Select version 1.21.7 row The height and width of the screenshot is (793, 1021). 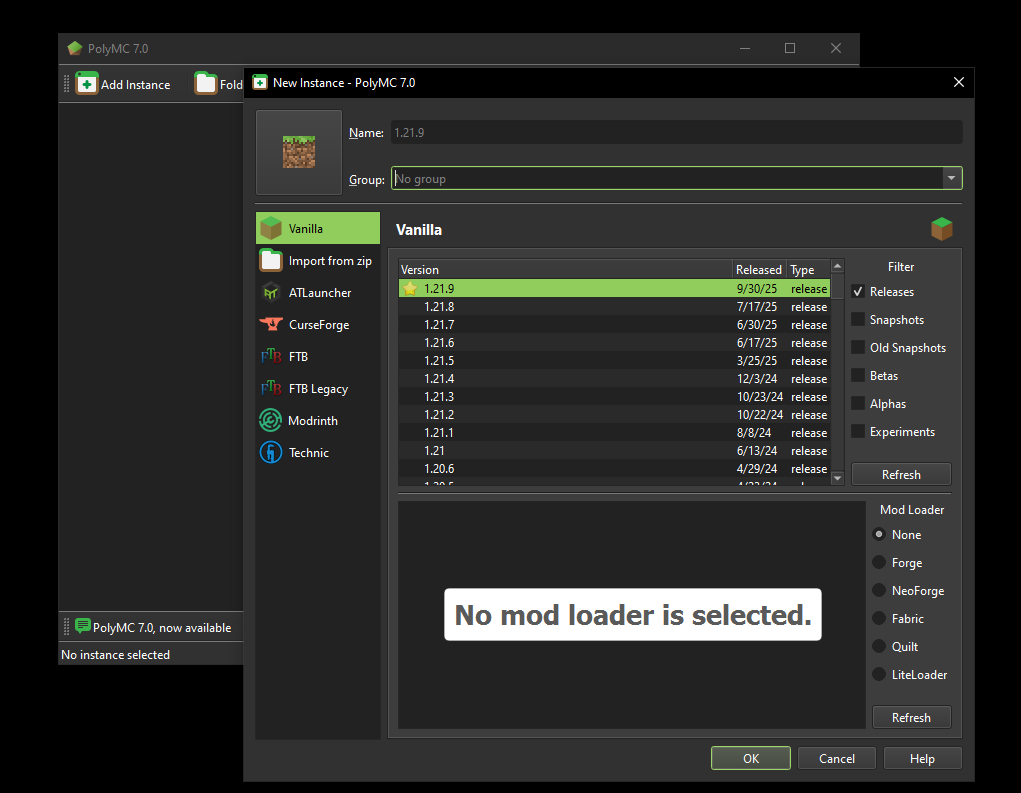[x=614, y=324]
